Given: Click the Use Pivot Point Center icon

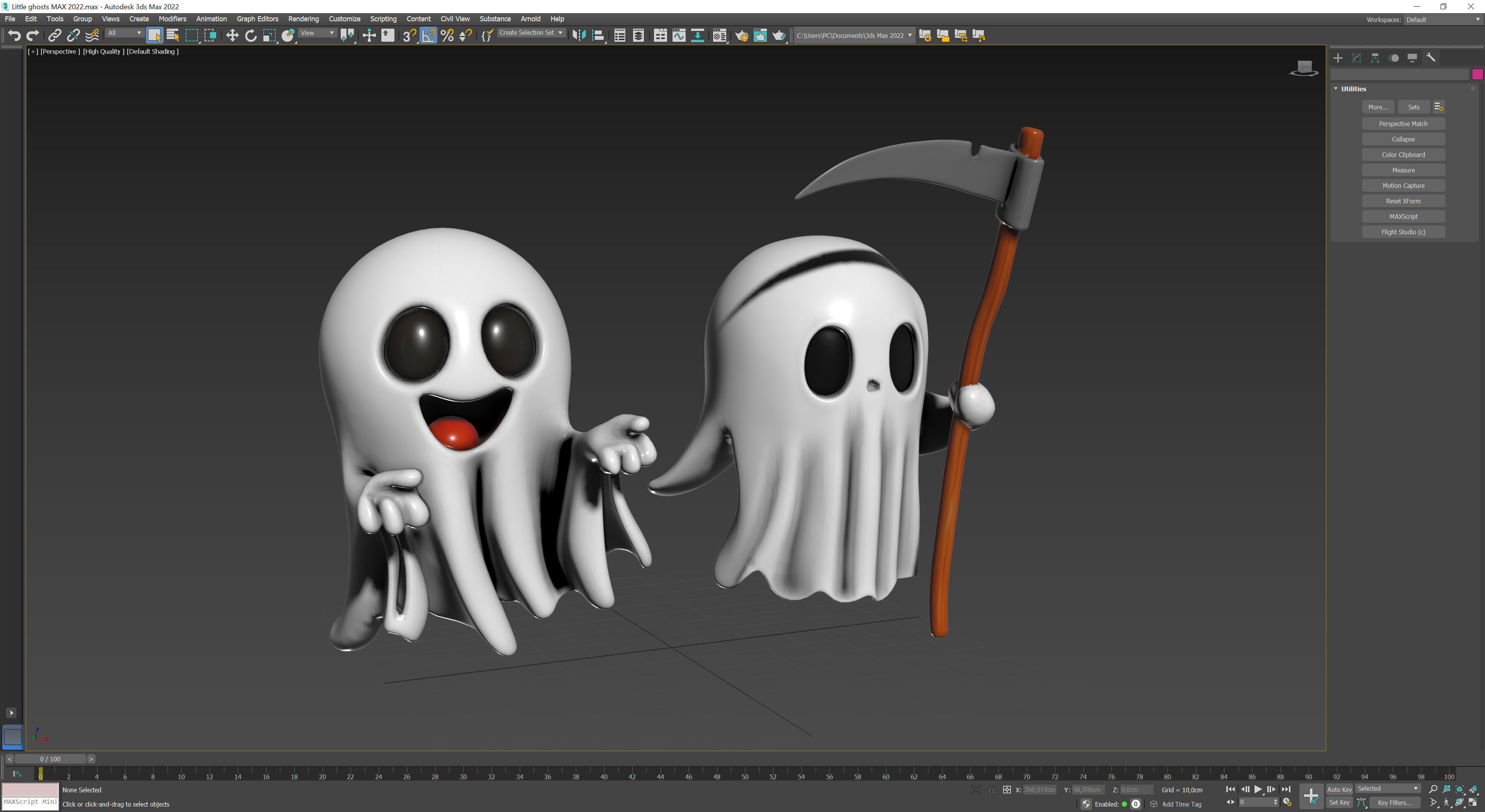Looking at the screenshot, I should pyautogui.click(x=348, y=36).
